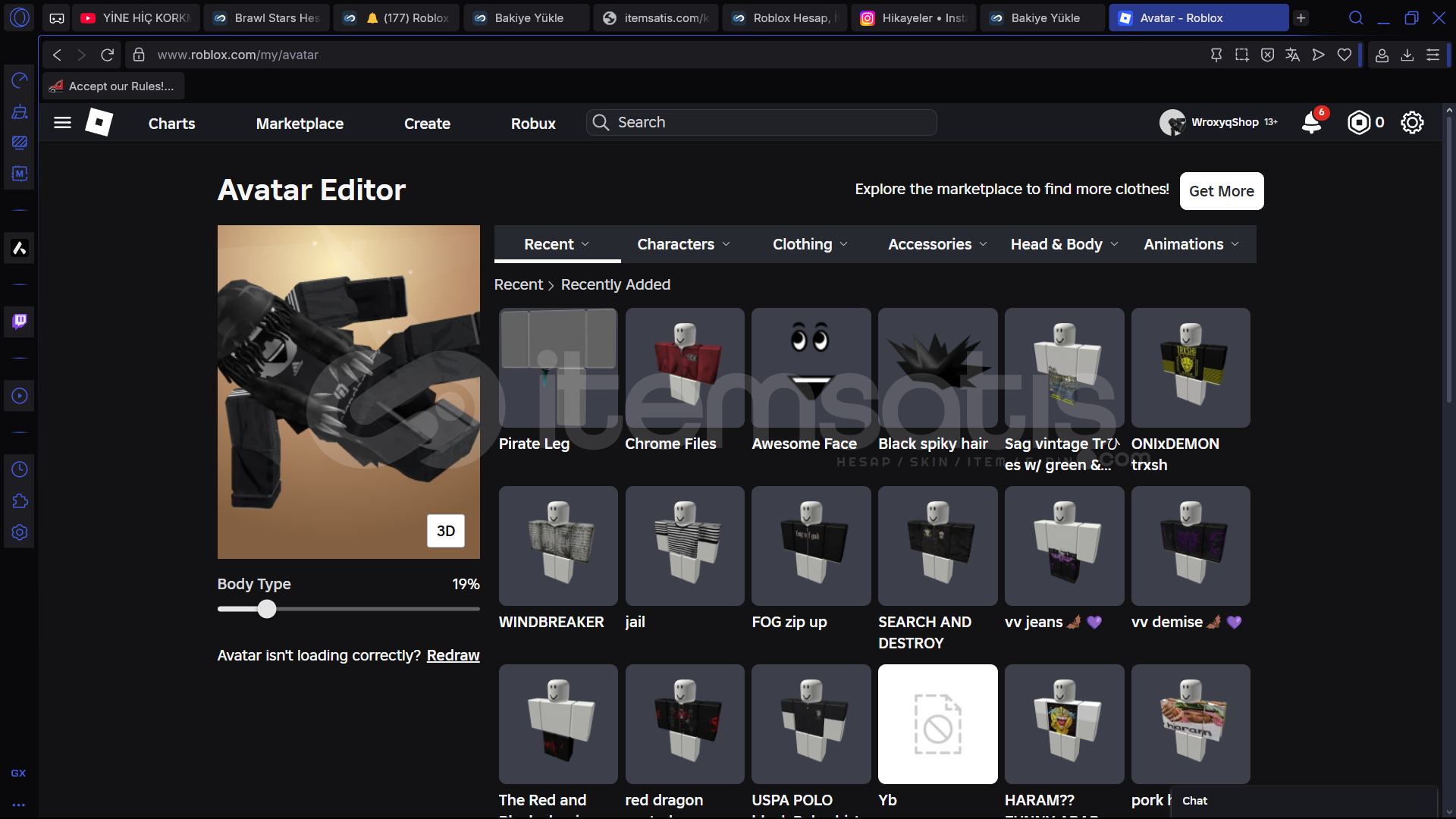Open the Robux page
The image size is (1456, 819).
(533, 124)
